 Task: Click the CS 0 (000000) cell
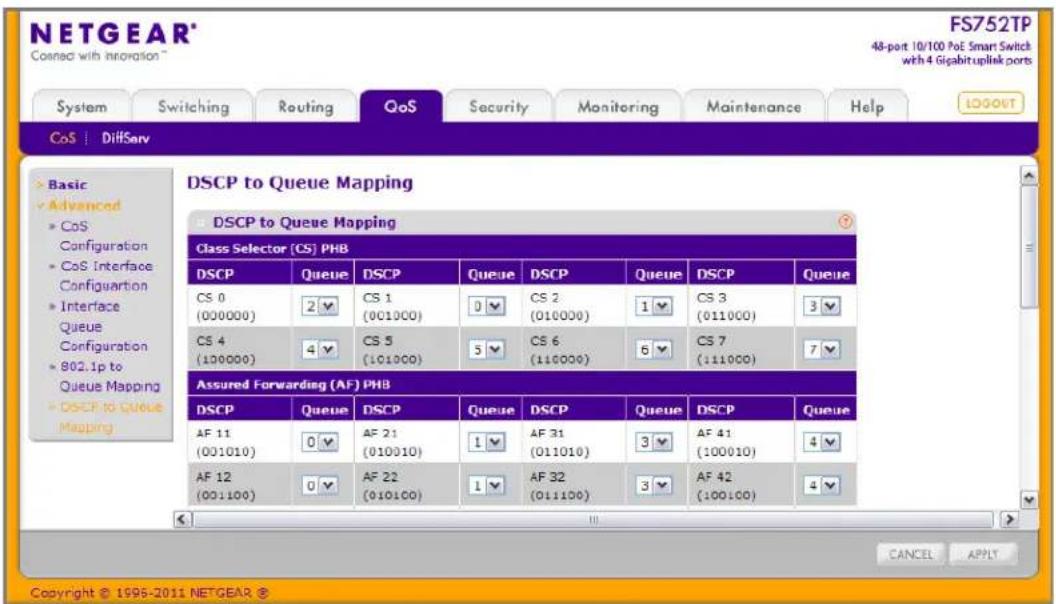[x=240, y=306]
